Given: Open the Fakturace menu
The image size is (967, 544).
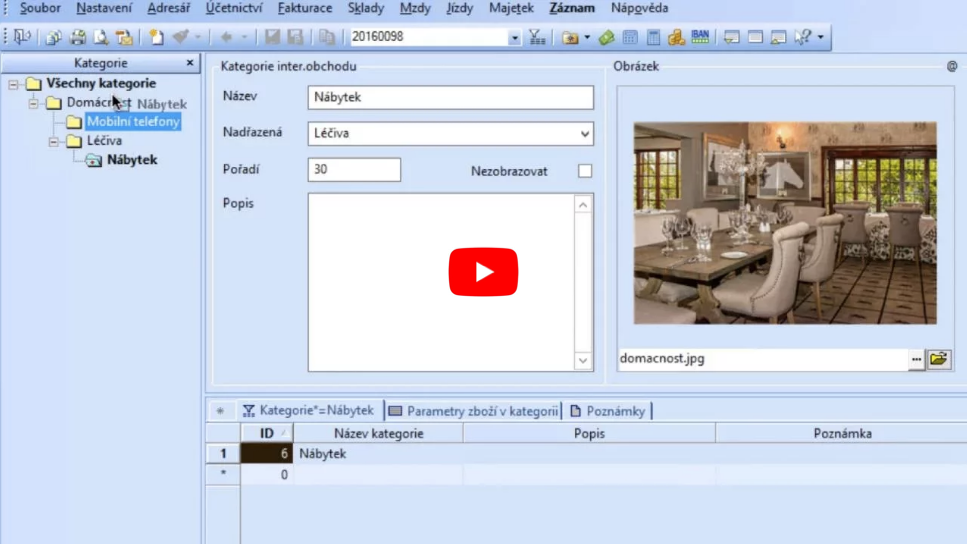Looking at the screenshot, I should (305, 8).
